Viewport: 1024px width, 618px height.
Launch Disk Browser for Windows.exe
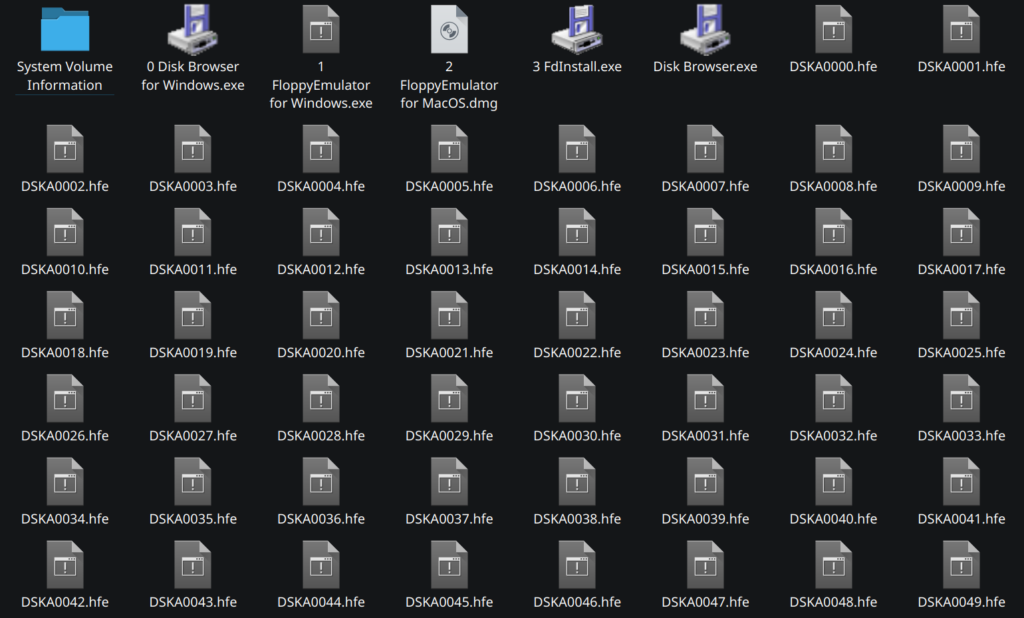coord(192,30)
